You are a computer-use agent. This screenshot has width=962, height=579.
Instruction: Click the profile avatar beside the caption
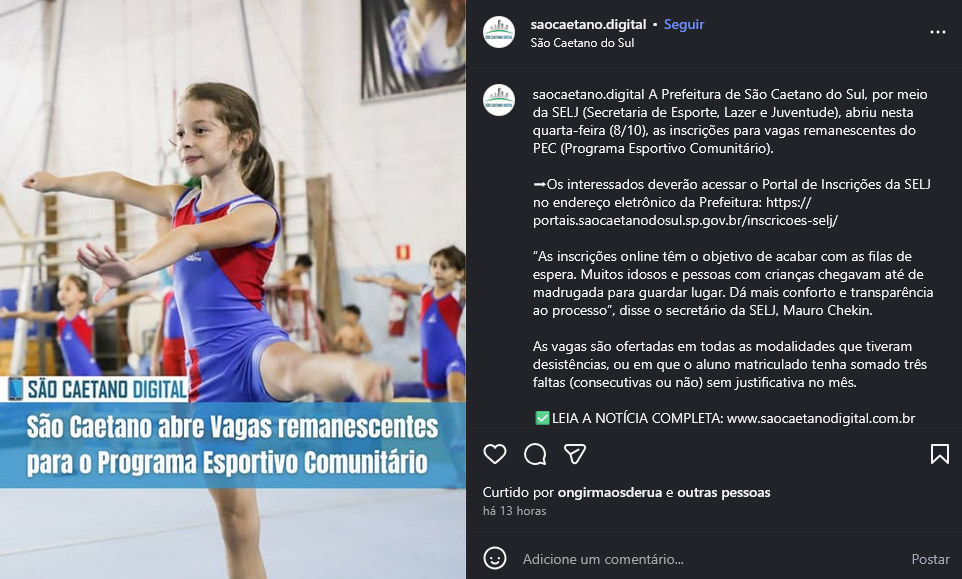[499, 100]
